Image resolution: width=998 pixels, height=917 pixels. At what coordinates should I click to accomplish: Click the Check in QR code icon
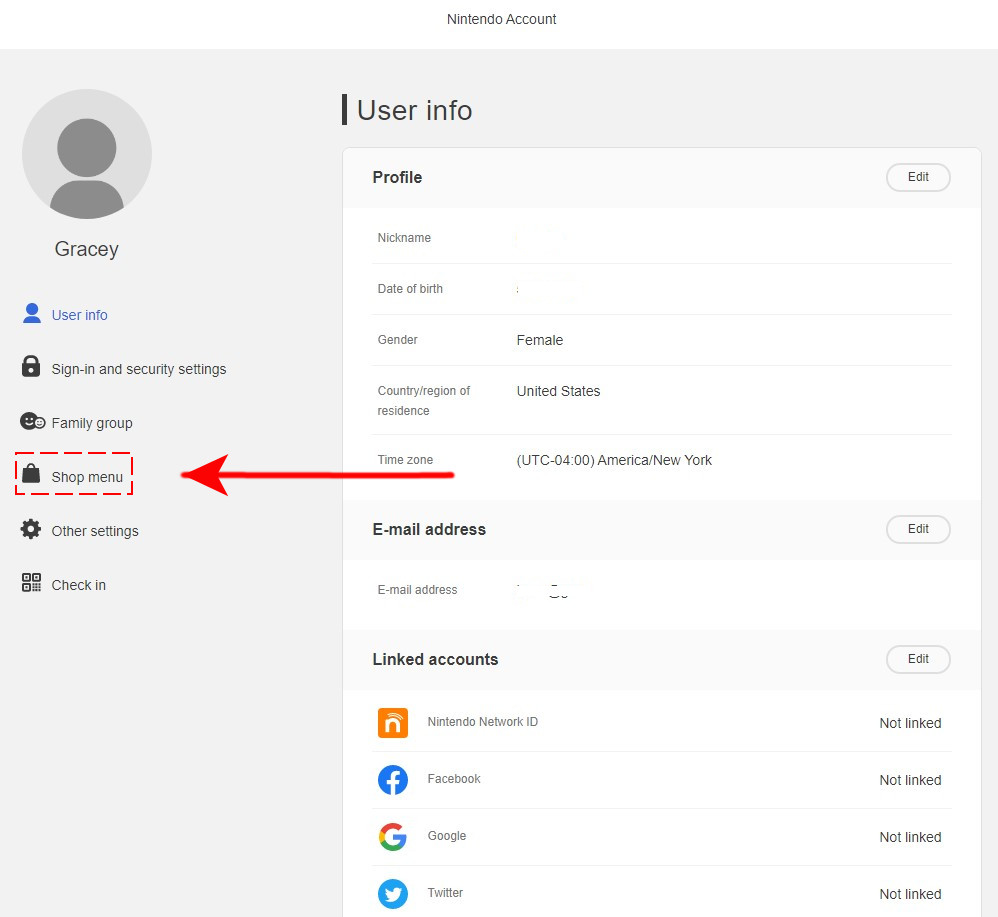click(31, 582)
